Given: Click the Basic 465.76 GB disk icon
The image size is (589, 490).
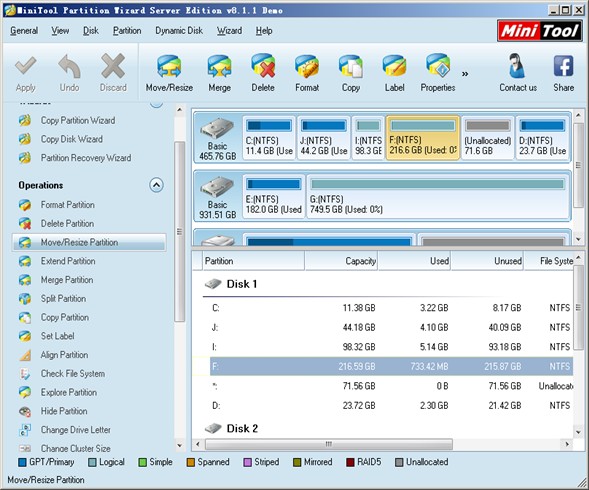Looking at the screenshot, I should (217, 129).
